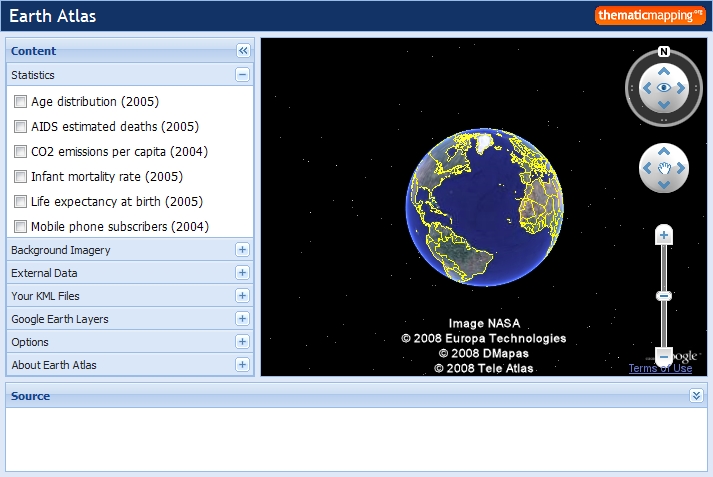Screen dimensions: 713x477
Task: Pan left with the hand control arrow
Action: point(647,168)
